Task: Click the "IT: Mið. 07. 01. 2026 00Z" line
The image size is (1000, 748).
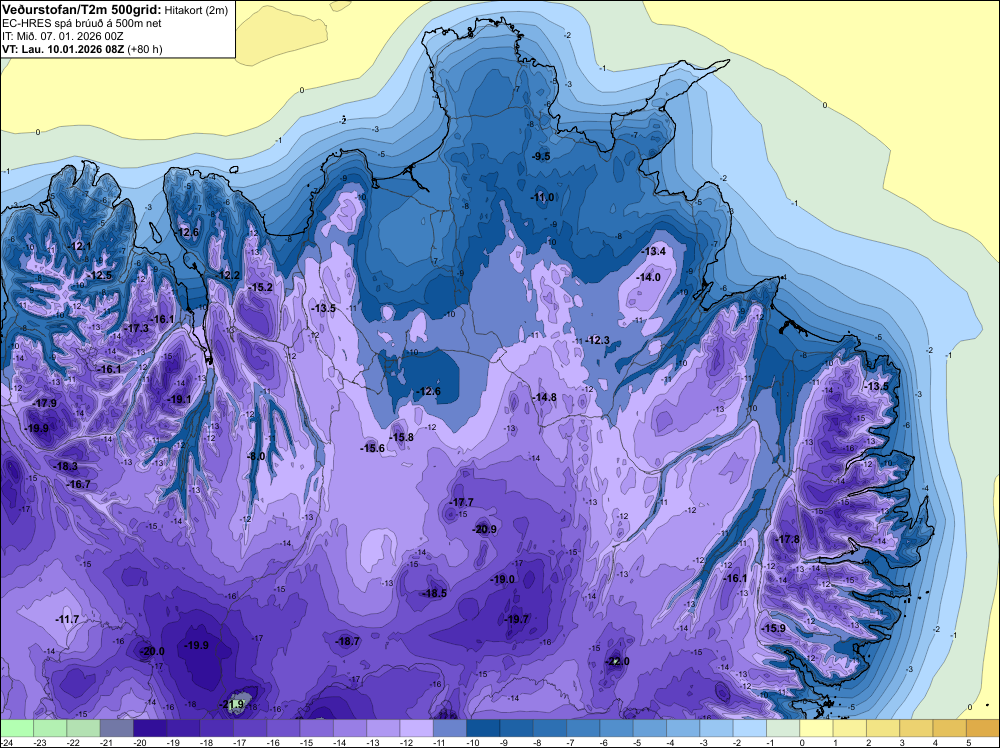Action: 62,36
